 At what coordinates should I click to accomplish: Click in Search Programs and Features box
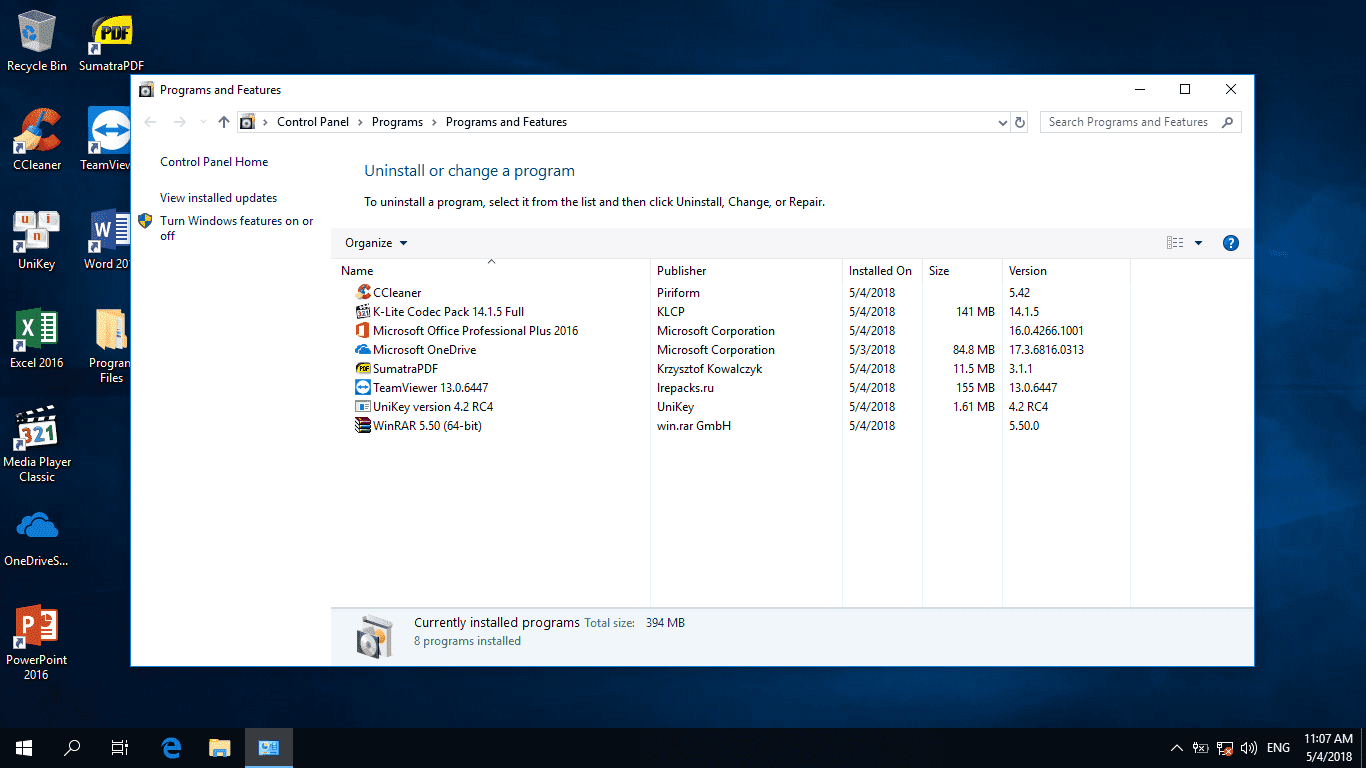[x=1141, y=122]
